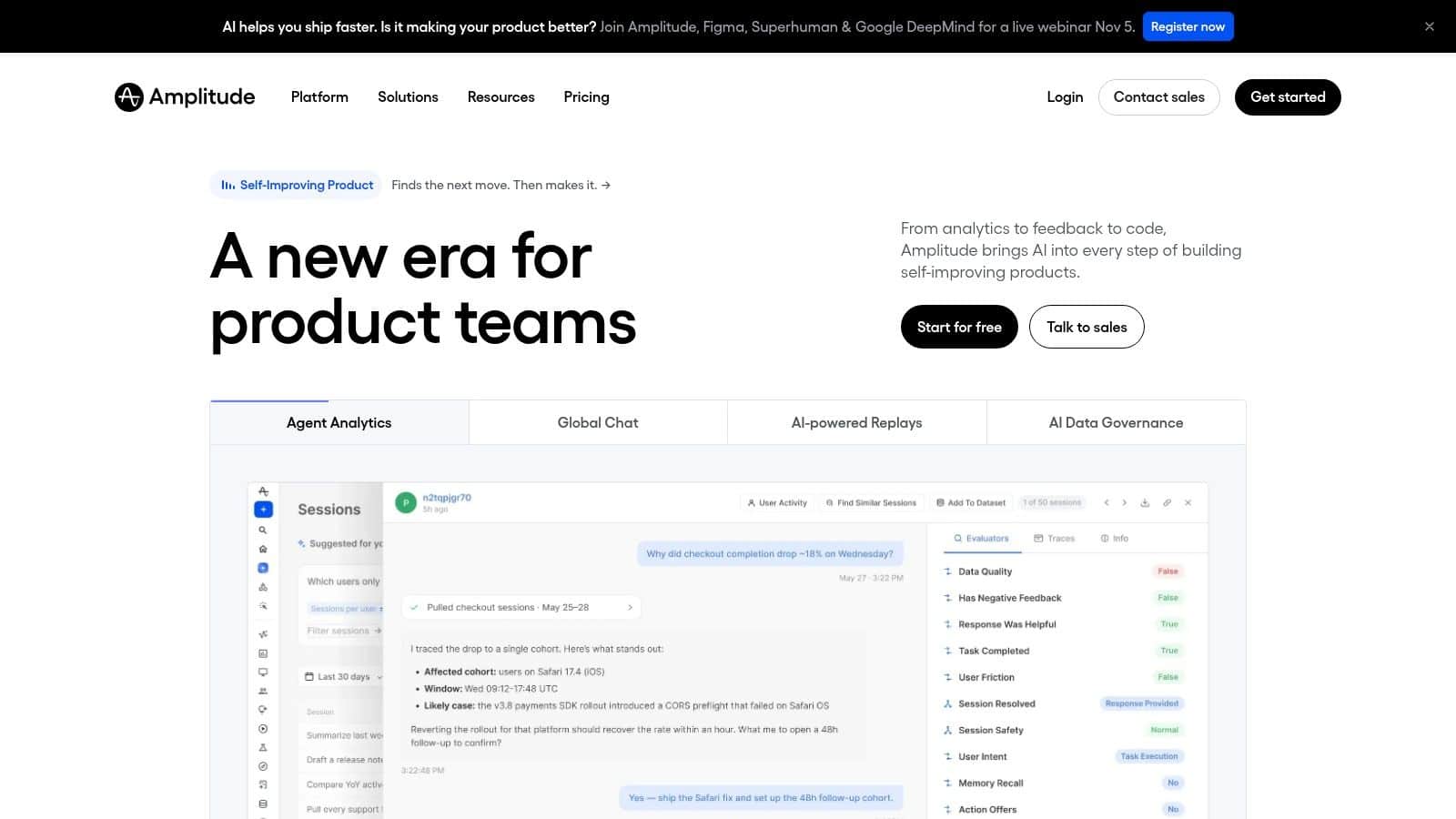
Task: Click the green P user avatar
Action: click(406, 502)
